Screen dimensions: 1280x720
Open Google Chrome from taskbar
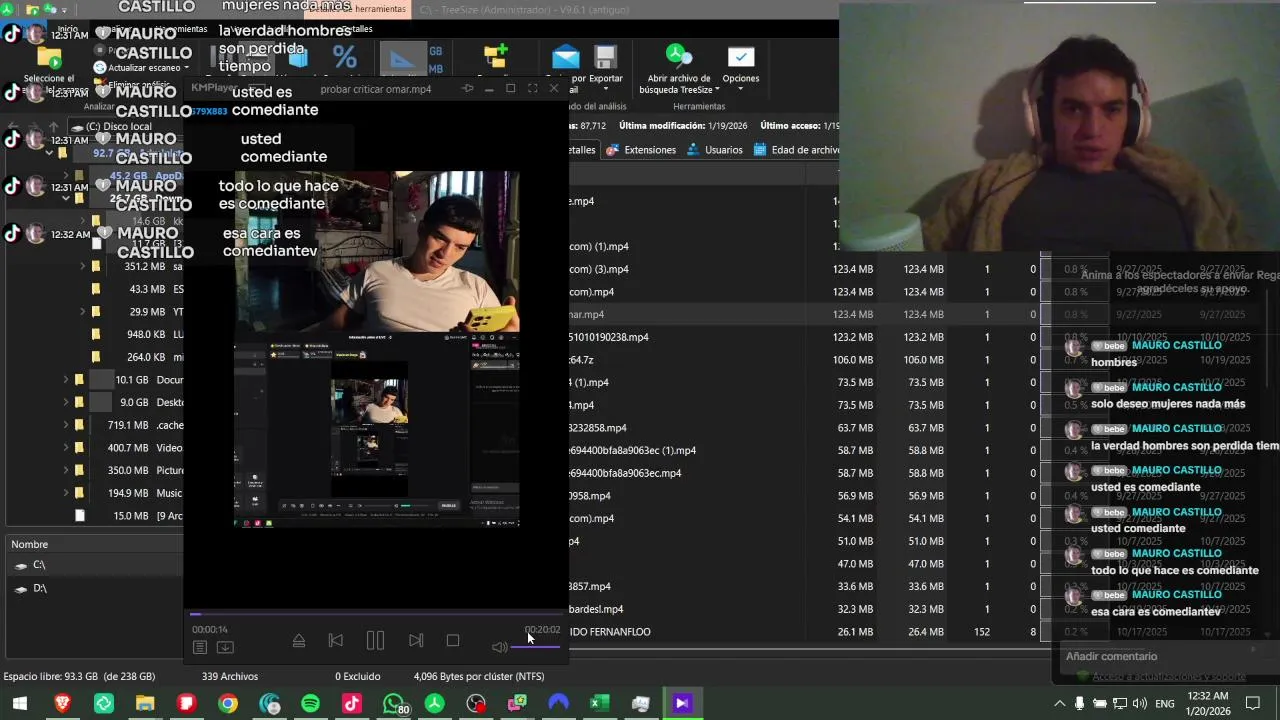(228, 704)
